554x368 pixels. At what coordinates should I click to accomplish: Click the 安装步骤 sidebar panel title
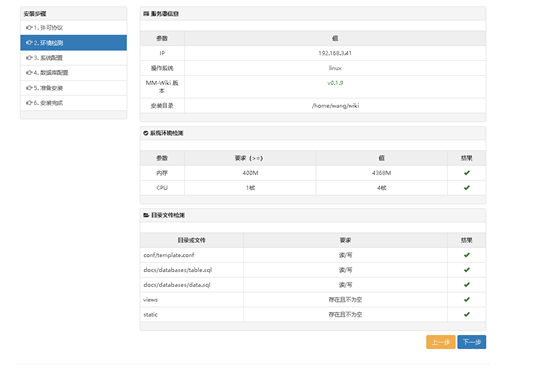[35, 14]
